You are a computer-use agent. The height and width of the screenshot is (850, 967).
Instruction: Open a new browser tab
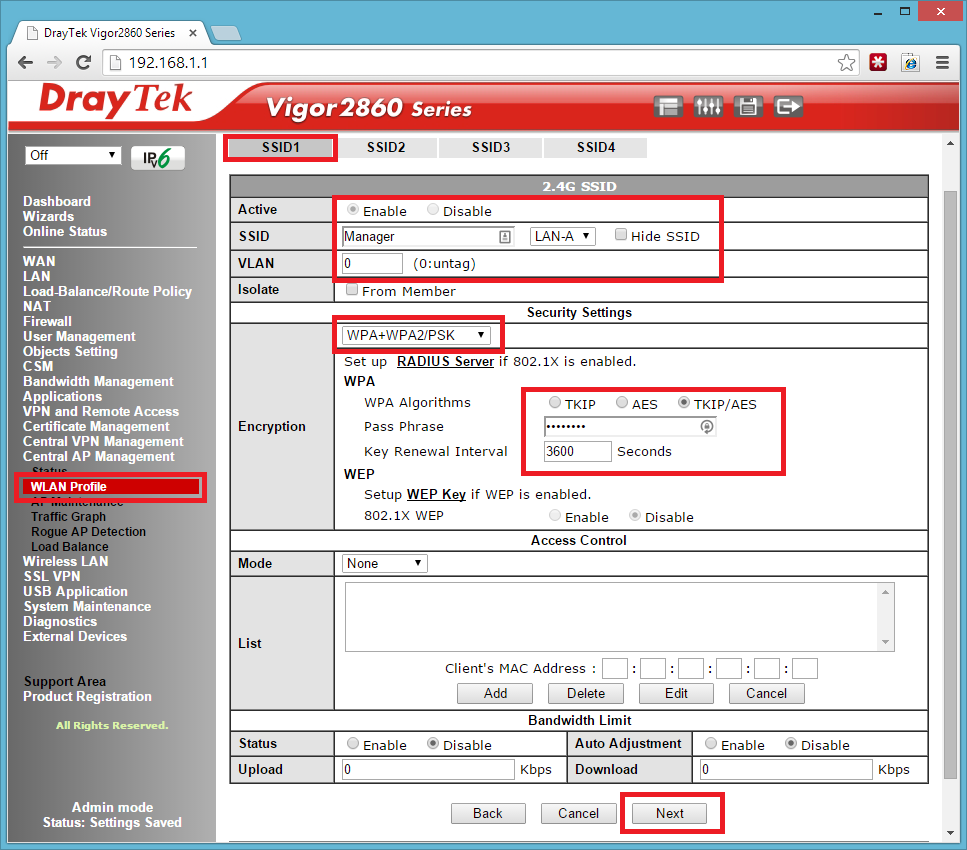click(226, 33)
